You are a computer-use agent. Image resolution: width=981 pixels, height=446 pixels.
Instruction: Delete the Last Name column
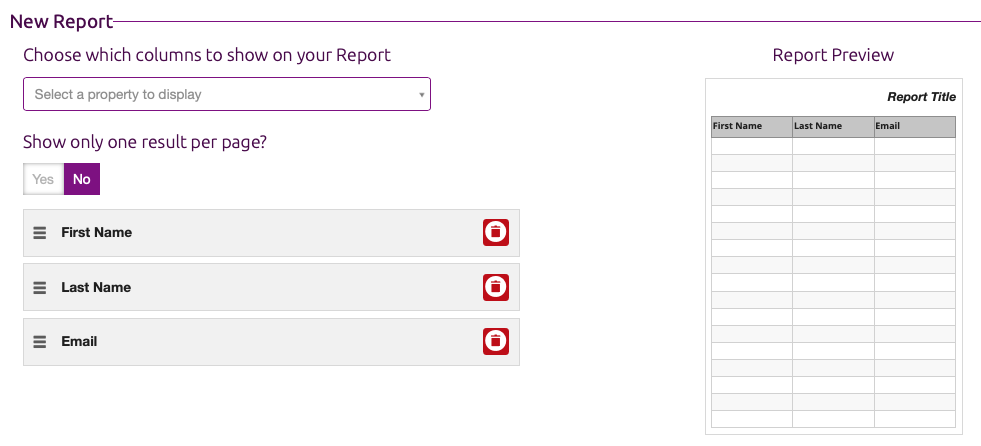(x=495, y=287)
